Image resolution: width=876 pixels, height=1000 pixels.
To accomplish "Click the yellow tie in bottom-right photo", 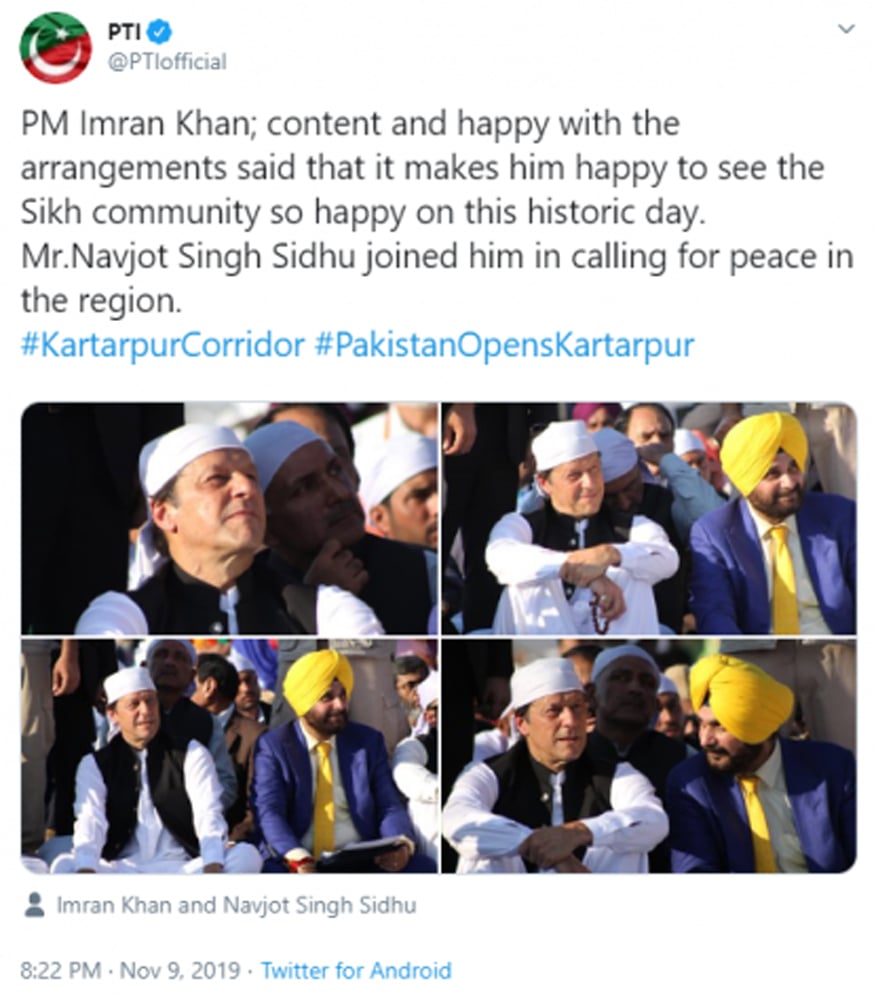I will coord(760,823).
